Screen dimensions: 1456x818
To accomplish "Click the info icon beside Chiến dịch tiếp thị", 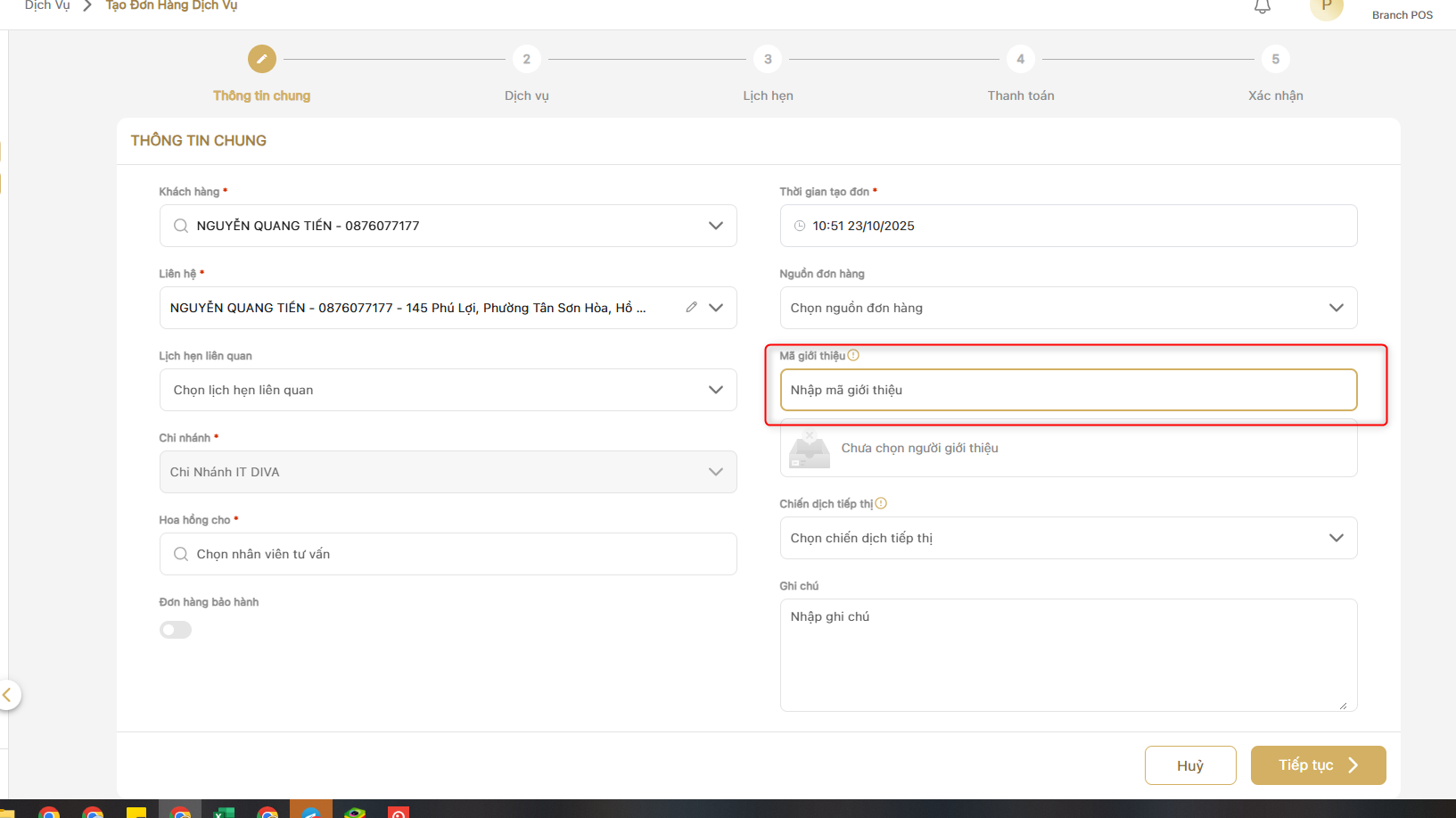I will tap(881, 503).
